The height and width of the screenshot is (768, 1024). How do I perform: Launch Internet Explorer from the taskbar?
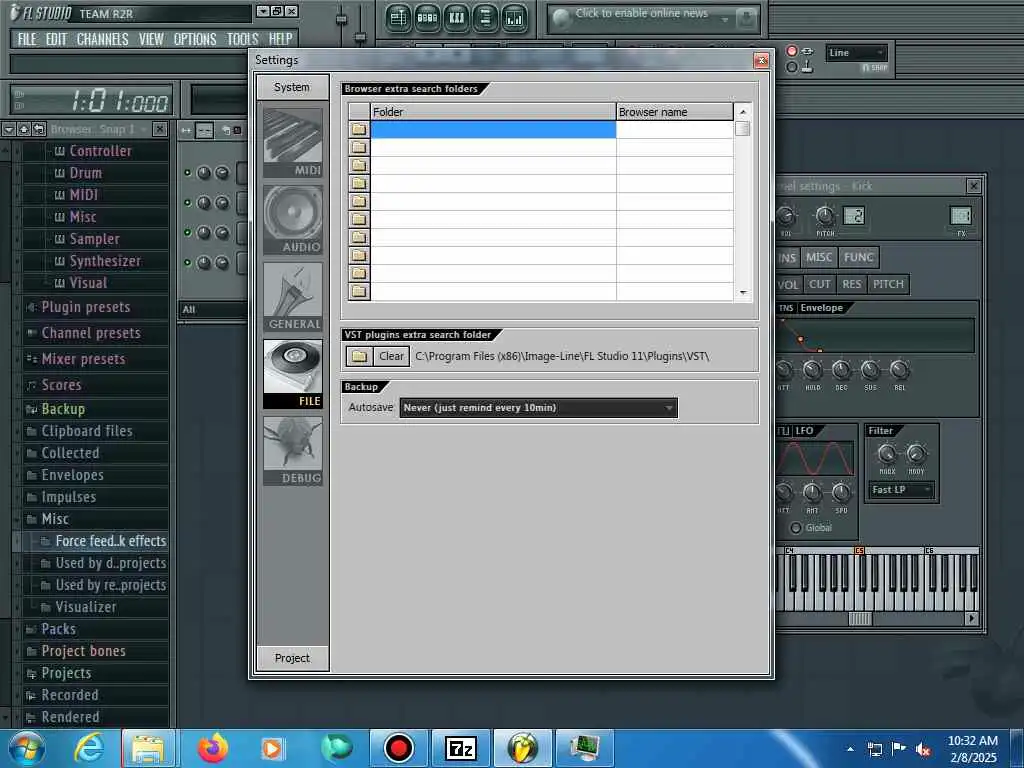click(x=89, y=748)
